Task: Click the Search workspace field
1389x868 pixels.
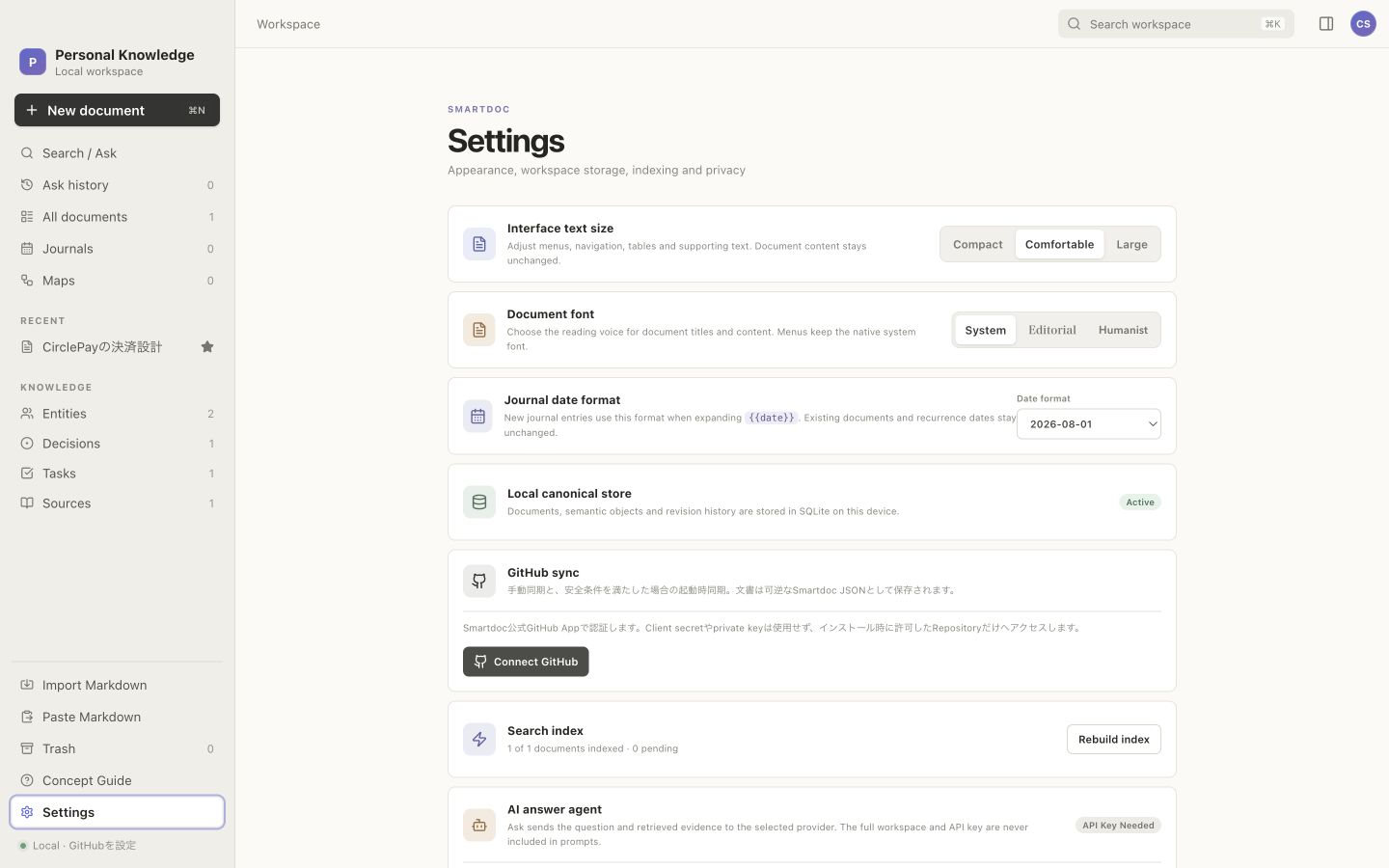Action: [1176, 24]
